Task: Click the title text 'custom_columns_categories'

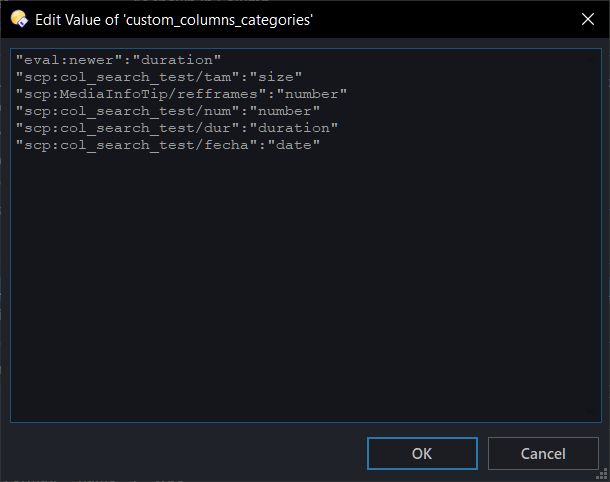Action: coord(219,20)
